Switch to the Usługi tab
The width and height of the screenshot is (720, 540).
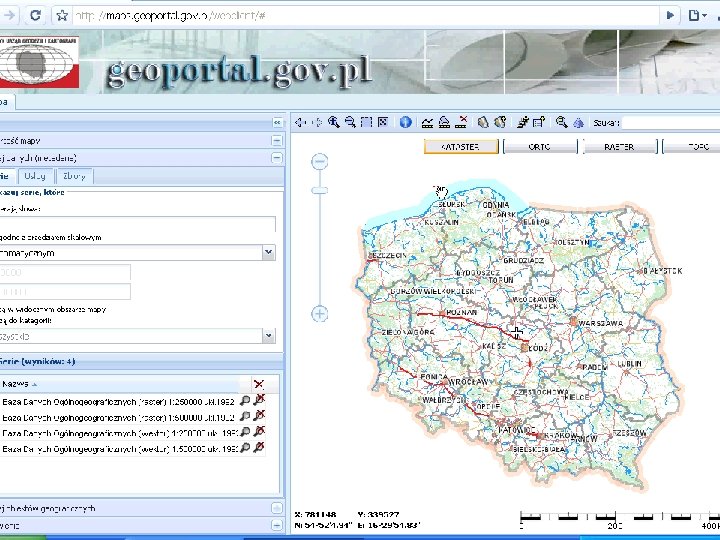tap(35, 176)
